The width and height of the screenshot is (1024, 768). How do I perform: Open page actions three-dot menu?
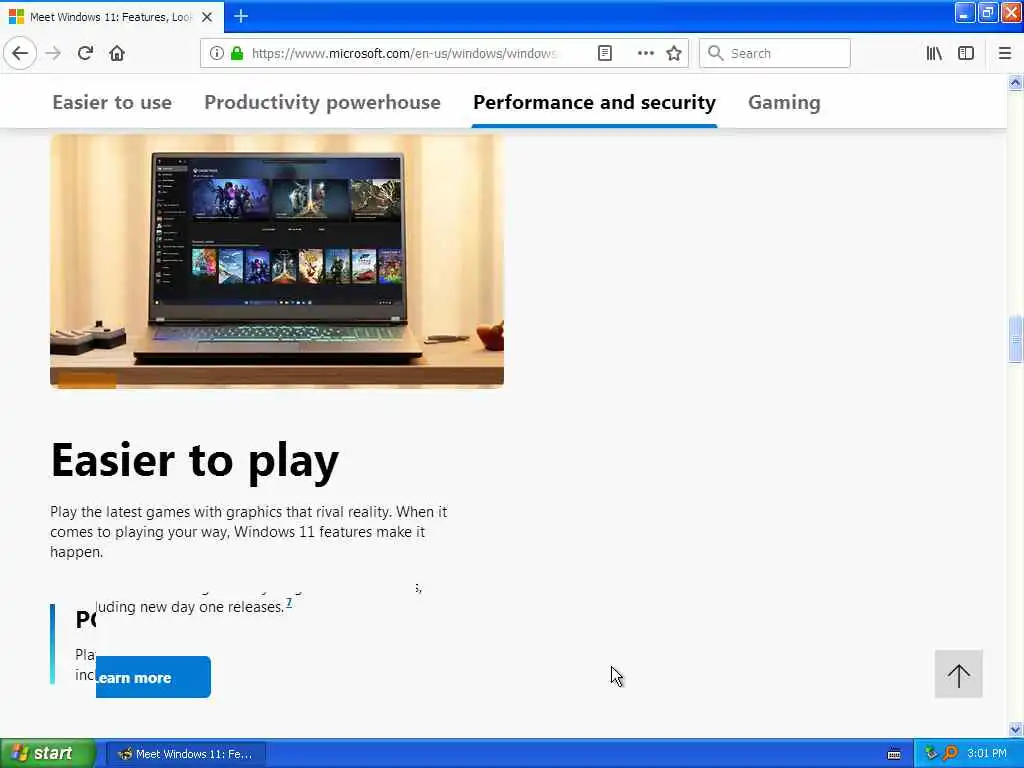pos(645,54)
